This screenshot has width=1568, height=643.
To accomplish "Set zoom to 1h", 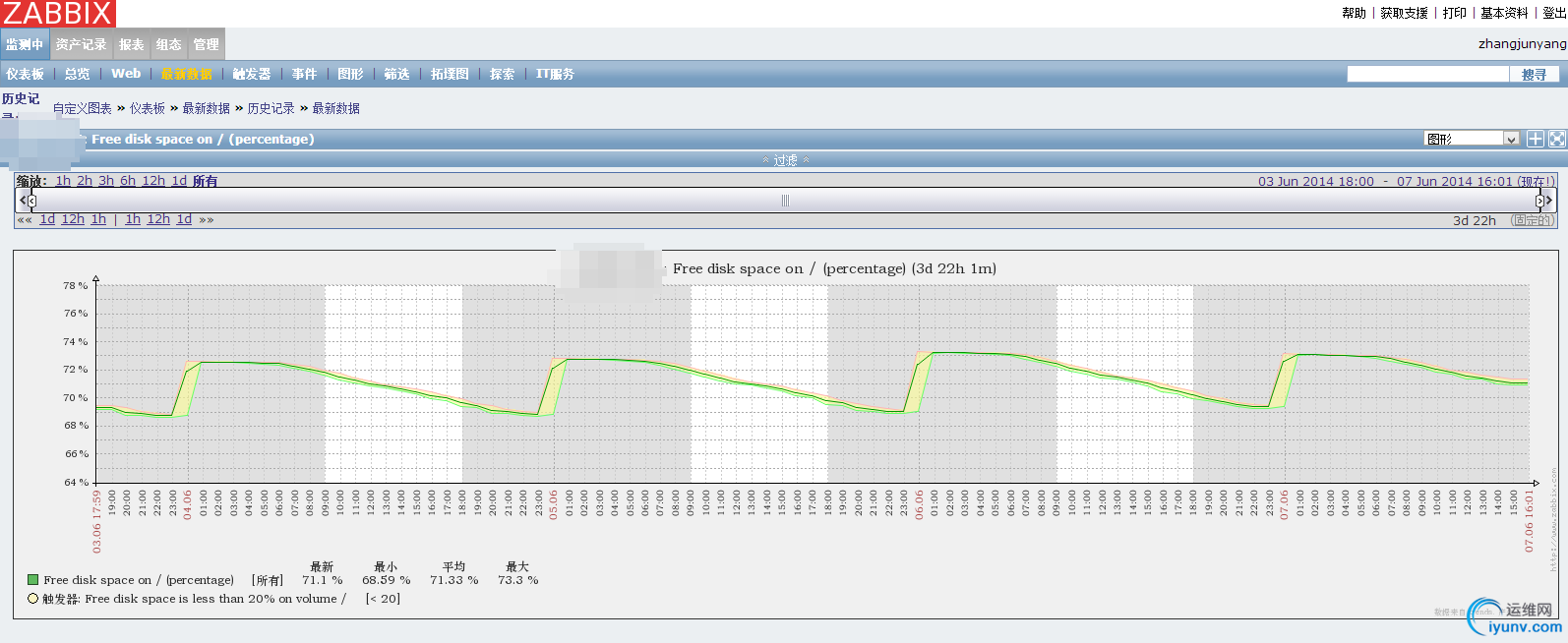I will pos(63,181).
